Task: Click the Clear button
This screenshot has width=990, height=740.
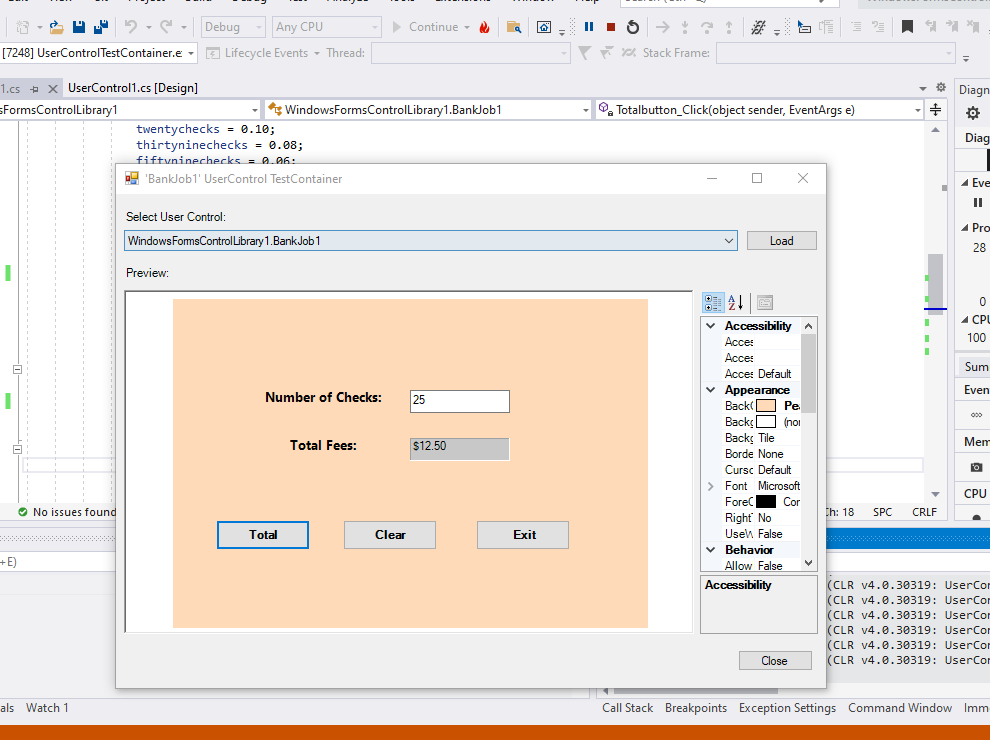Action: (390, 535)
